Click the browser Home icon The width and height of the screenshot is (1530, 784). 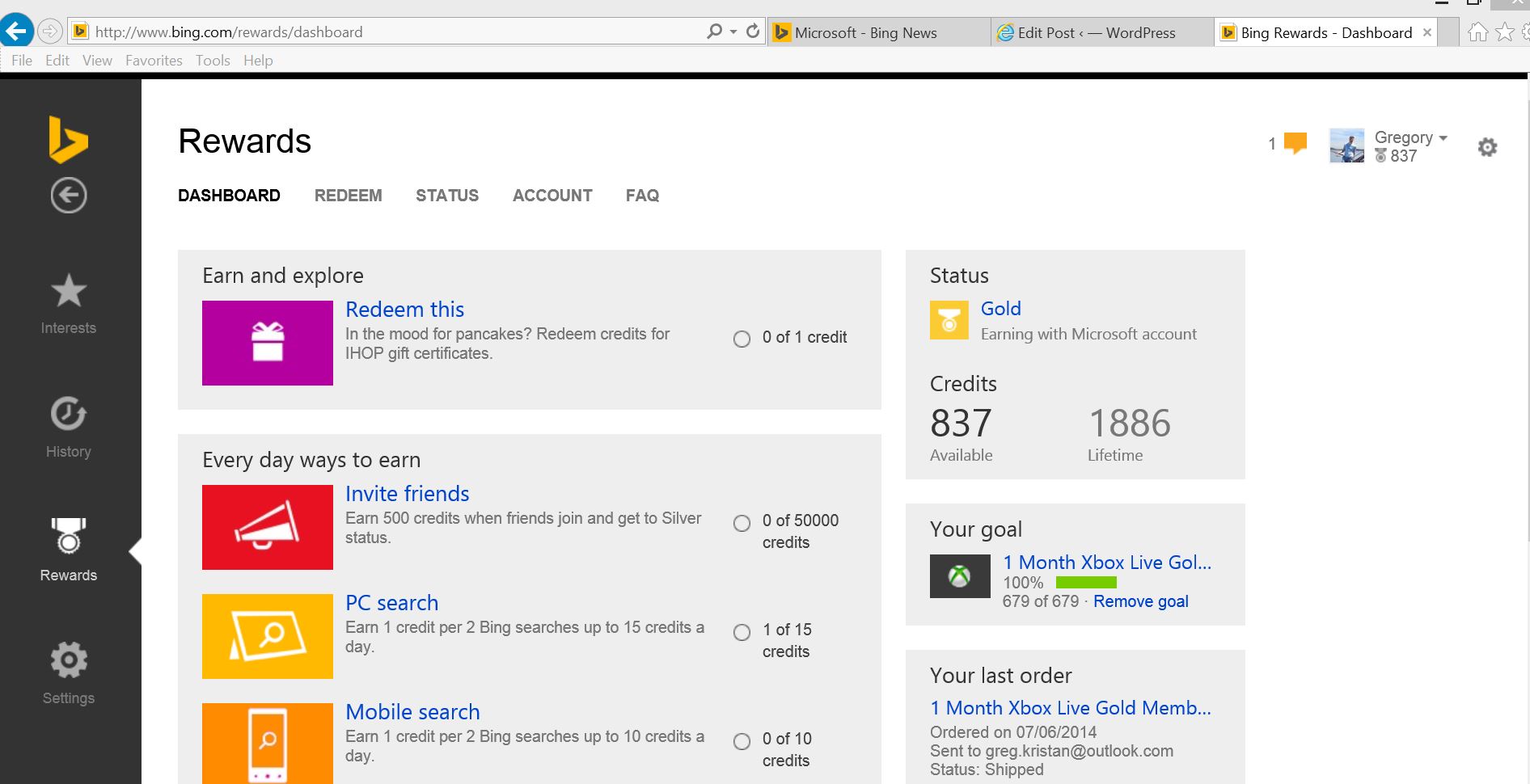[x=1477, y=32]
